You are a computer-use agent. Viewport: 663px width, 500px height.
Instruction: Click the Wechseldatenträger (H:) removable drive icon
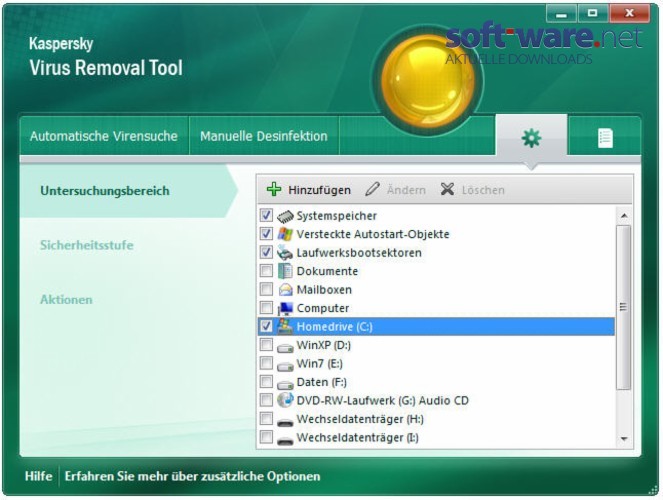tap(285, 422)
